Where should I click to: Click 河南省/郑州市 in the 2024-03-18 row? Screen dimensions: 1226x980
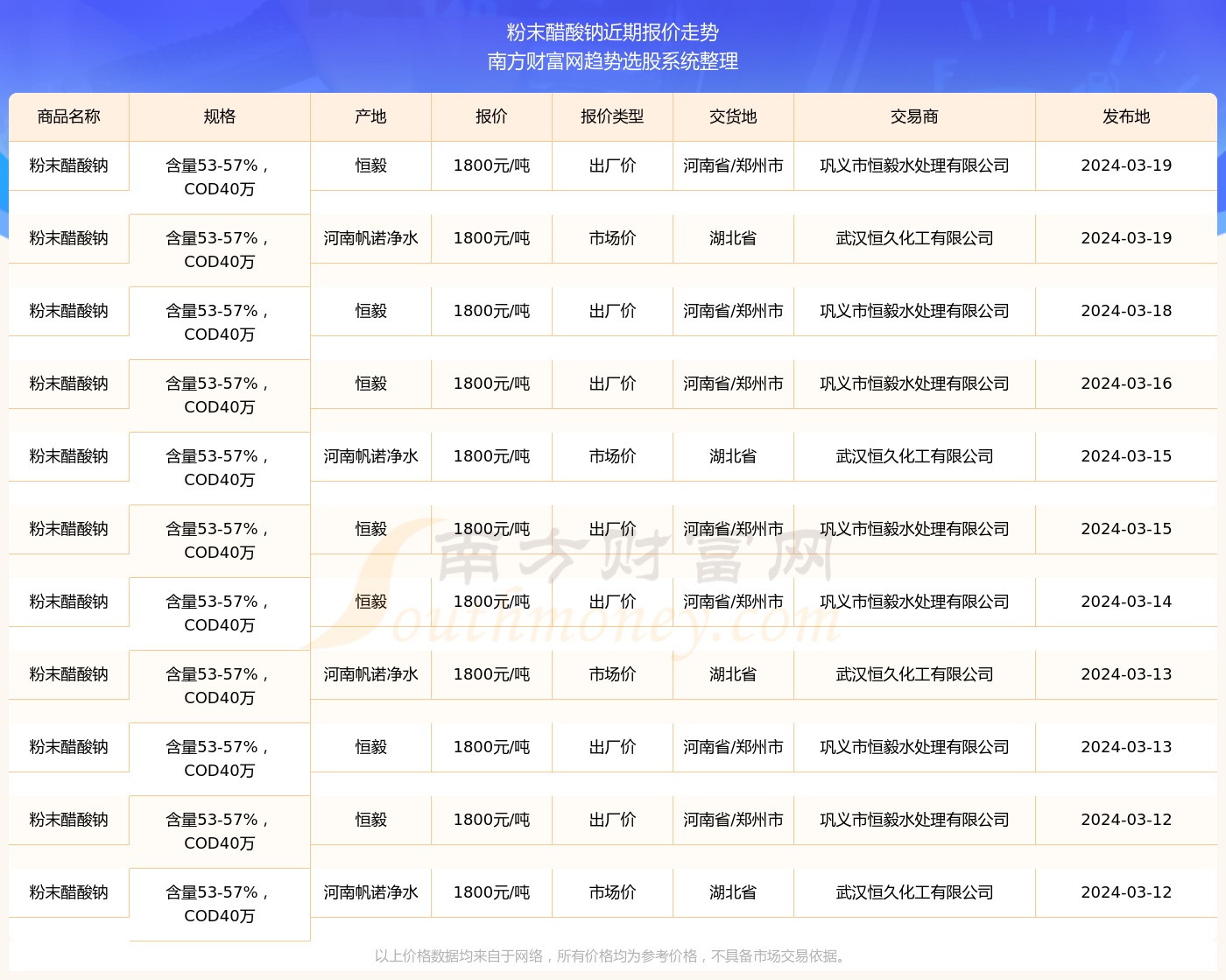(733, 311)
